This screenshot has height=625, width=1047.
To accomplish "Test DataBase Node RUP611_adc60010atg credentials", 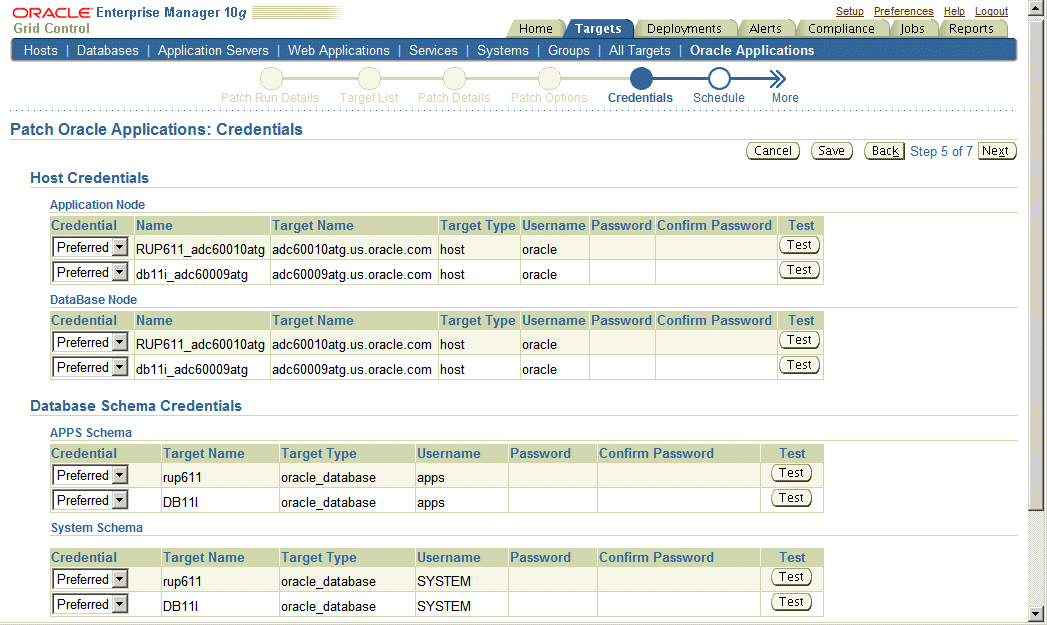I will [x=799, y=340].
